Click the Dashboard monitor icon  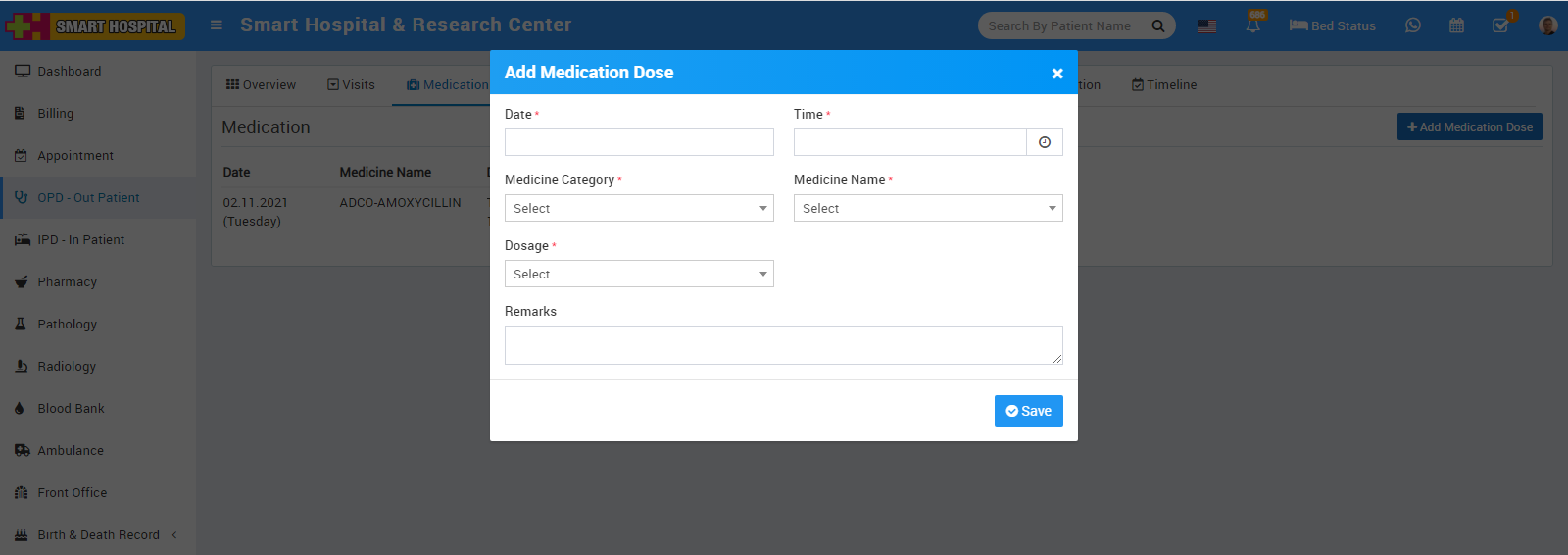coord(22,72)
